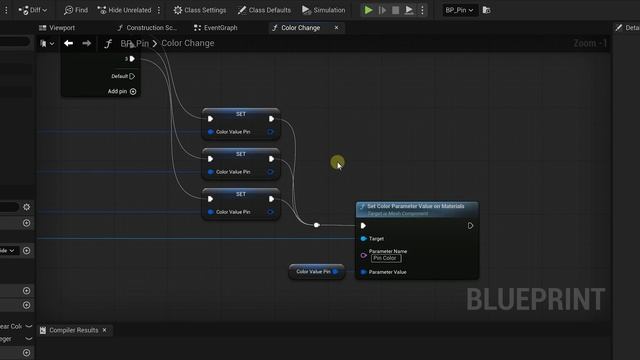Image resolution: width=640 pixels, height=360 pixels.
Task: Click the function icon in the breadcrumb
Action: pyautogui.click(x=108, y=43)
